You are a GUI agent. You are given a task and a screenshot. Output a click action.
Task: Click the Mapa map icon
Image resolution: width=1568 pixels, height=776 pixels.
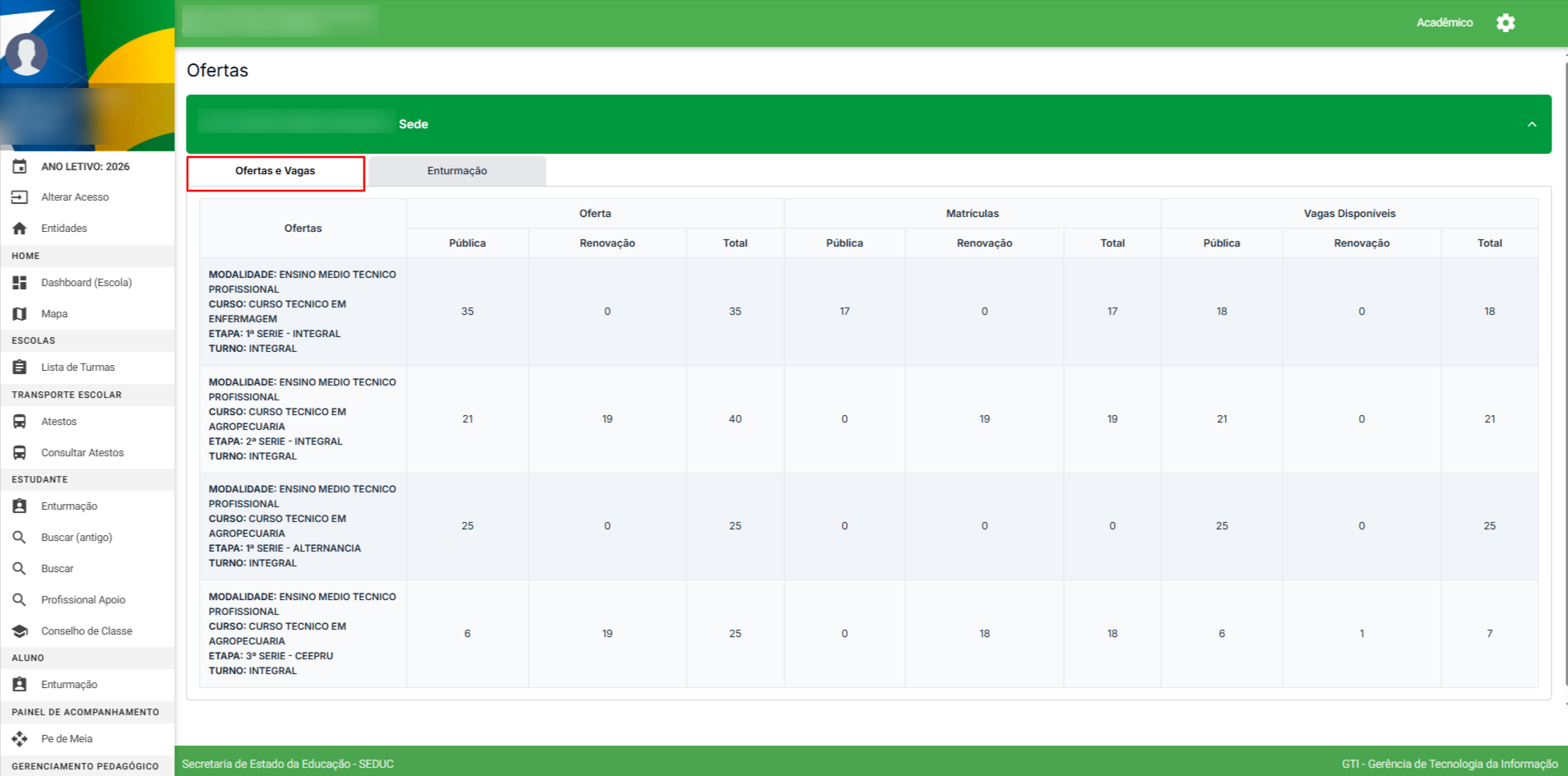click(x=20, y=314)
